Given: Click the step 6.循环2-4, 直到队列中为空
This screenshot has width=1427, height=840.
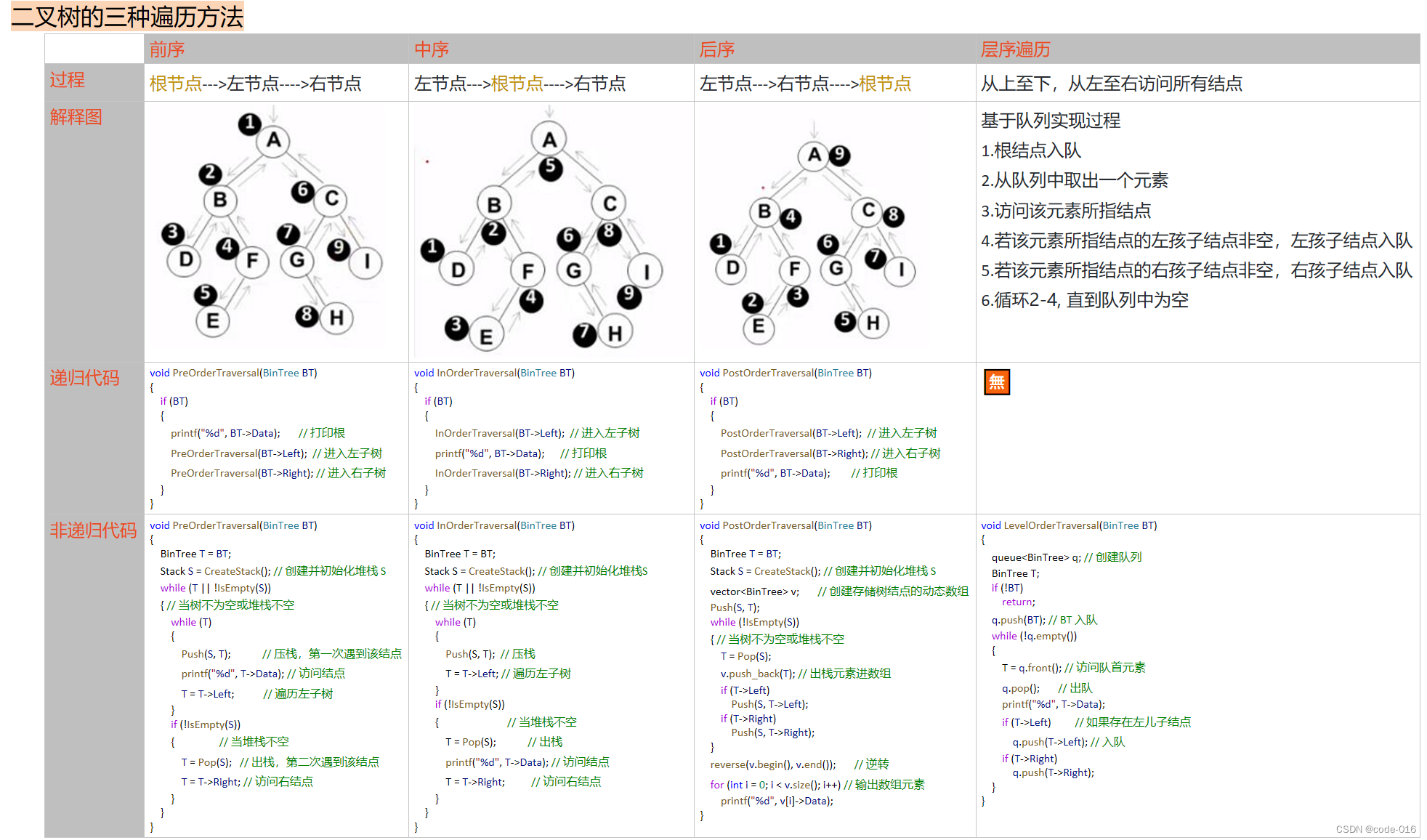Looking at the screenshot, I should coord(1085,300).
